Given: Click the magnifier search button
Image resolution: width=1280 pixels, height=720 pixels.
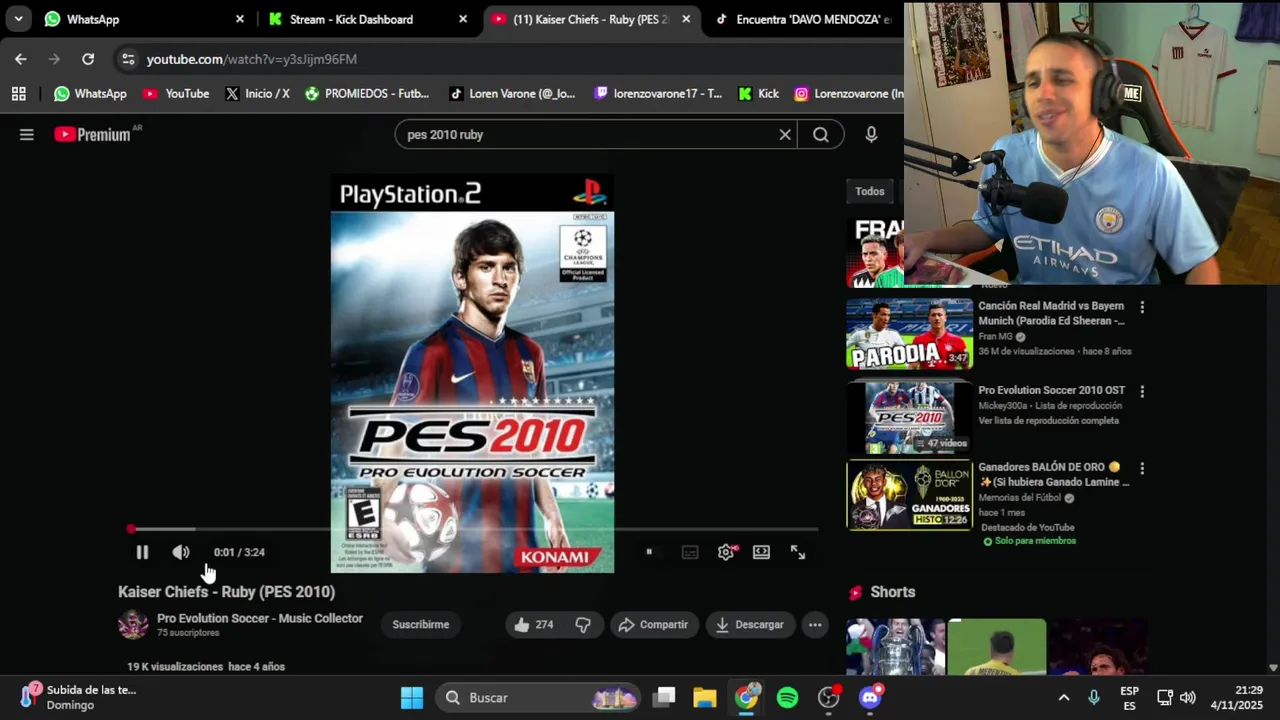Looking at the screenshot, I should 821,134.
